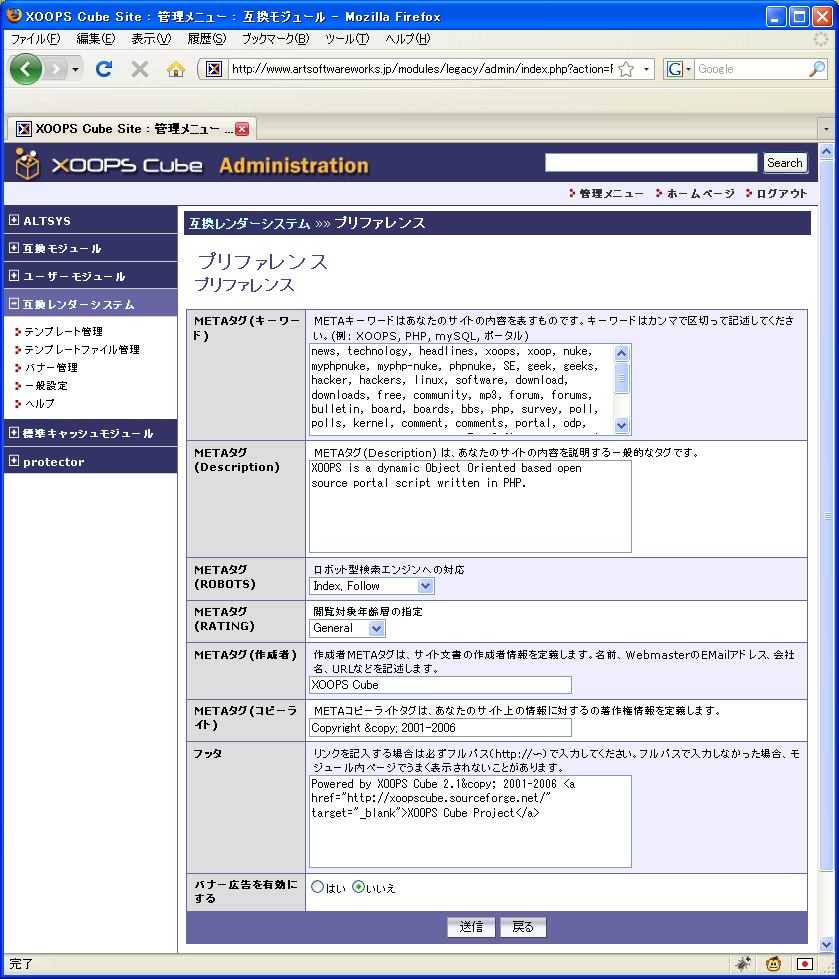Follow the ホームページ link
Screen dimensions: 839x979
[700, 194]
